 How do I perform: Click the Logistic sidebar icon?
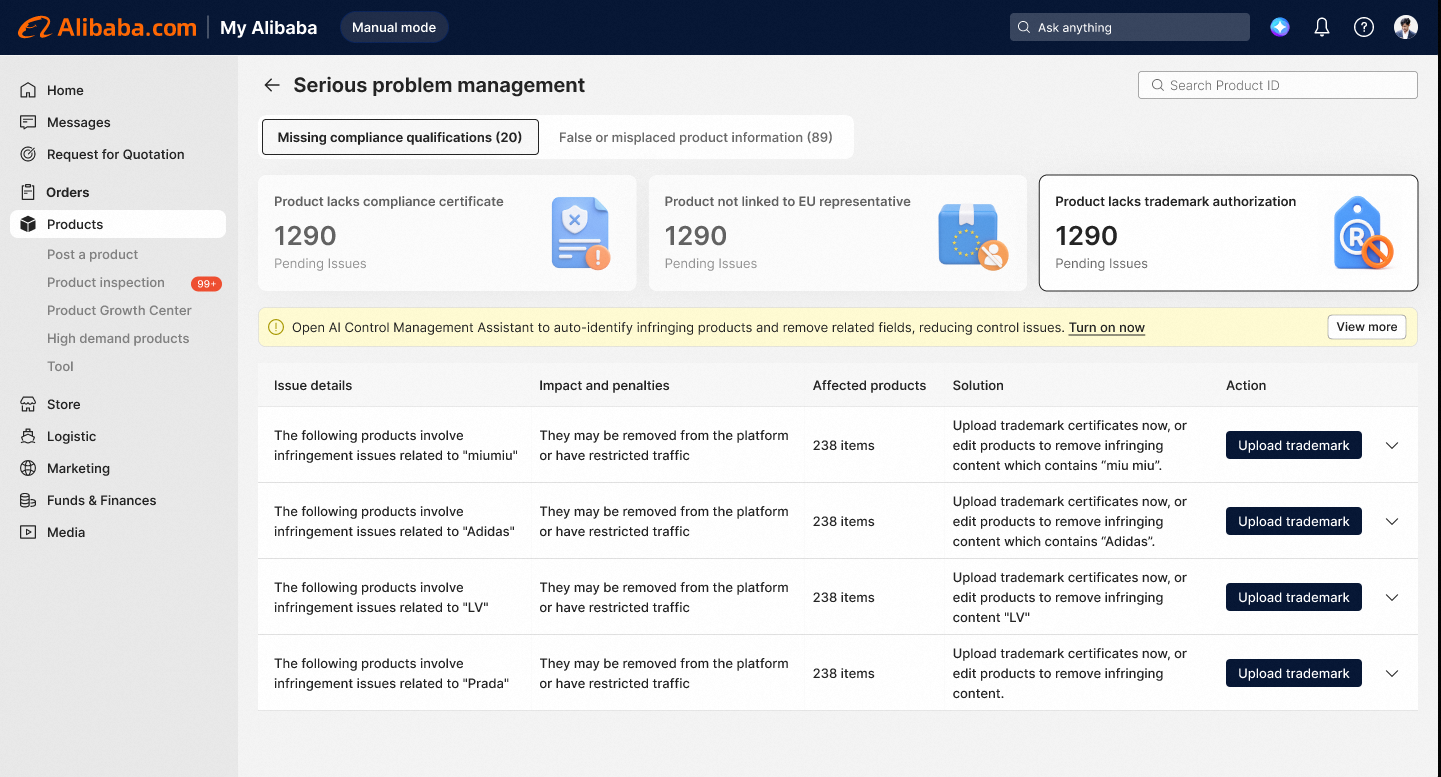(28, 436)
